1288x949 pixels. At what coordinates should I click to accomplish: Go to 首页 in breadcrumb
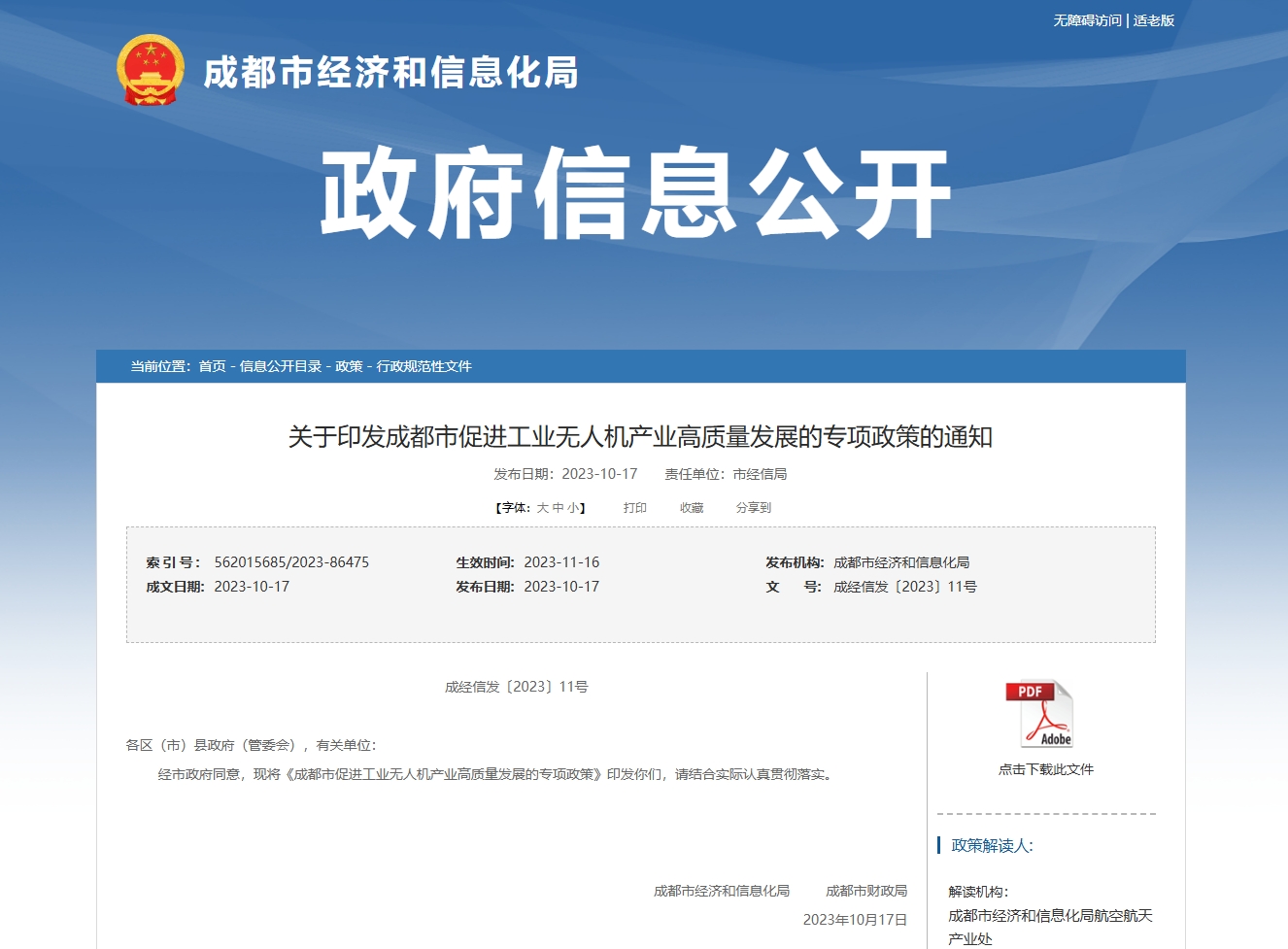[x=212, y=366]
